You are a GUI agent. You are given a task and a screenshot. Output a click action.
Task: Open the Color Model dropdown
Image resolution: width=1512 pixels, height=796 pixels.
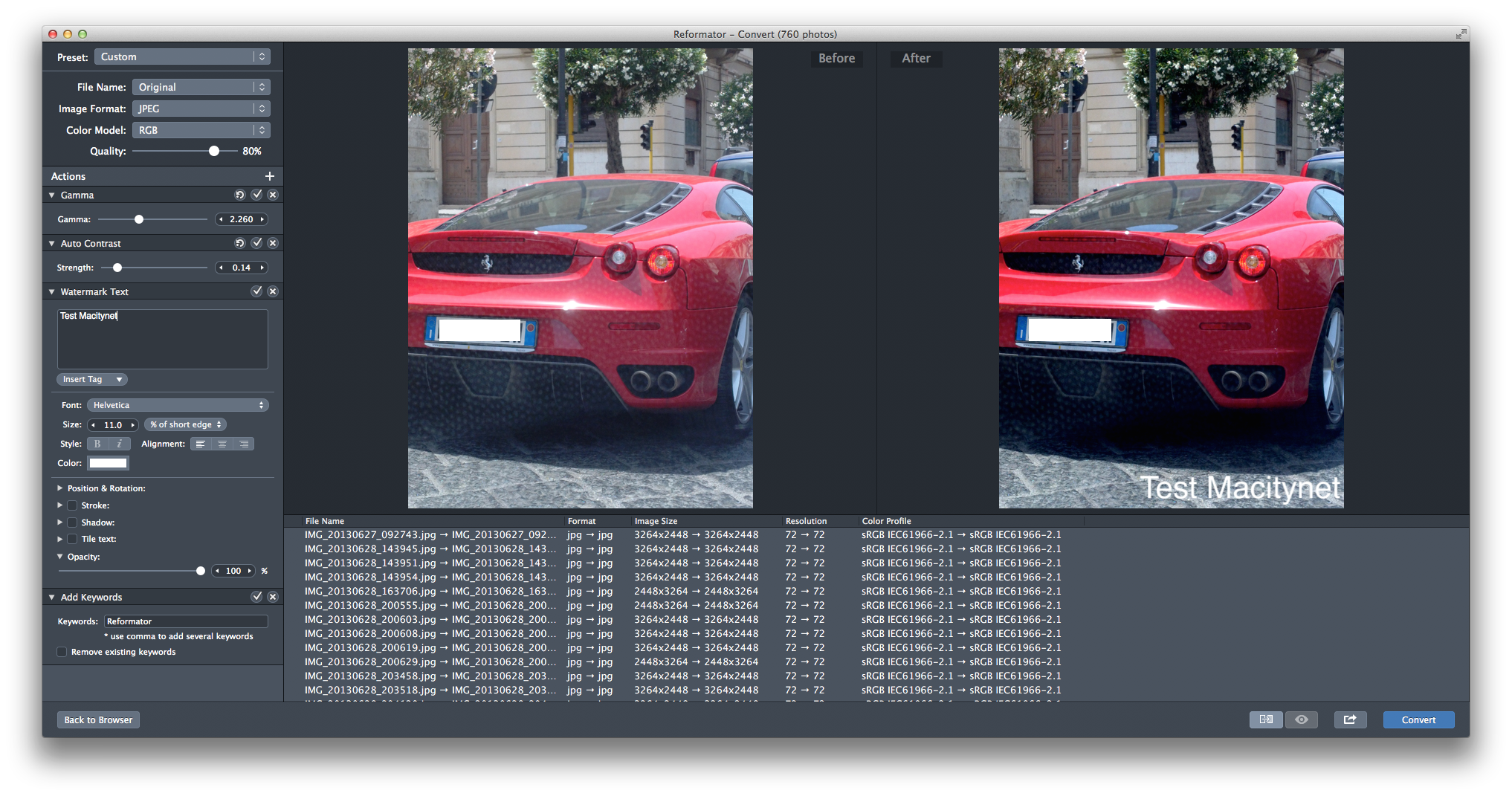coord(201,130)
